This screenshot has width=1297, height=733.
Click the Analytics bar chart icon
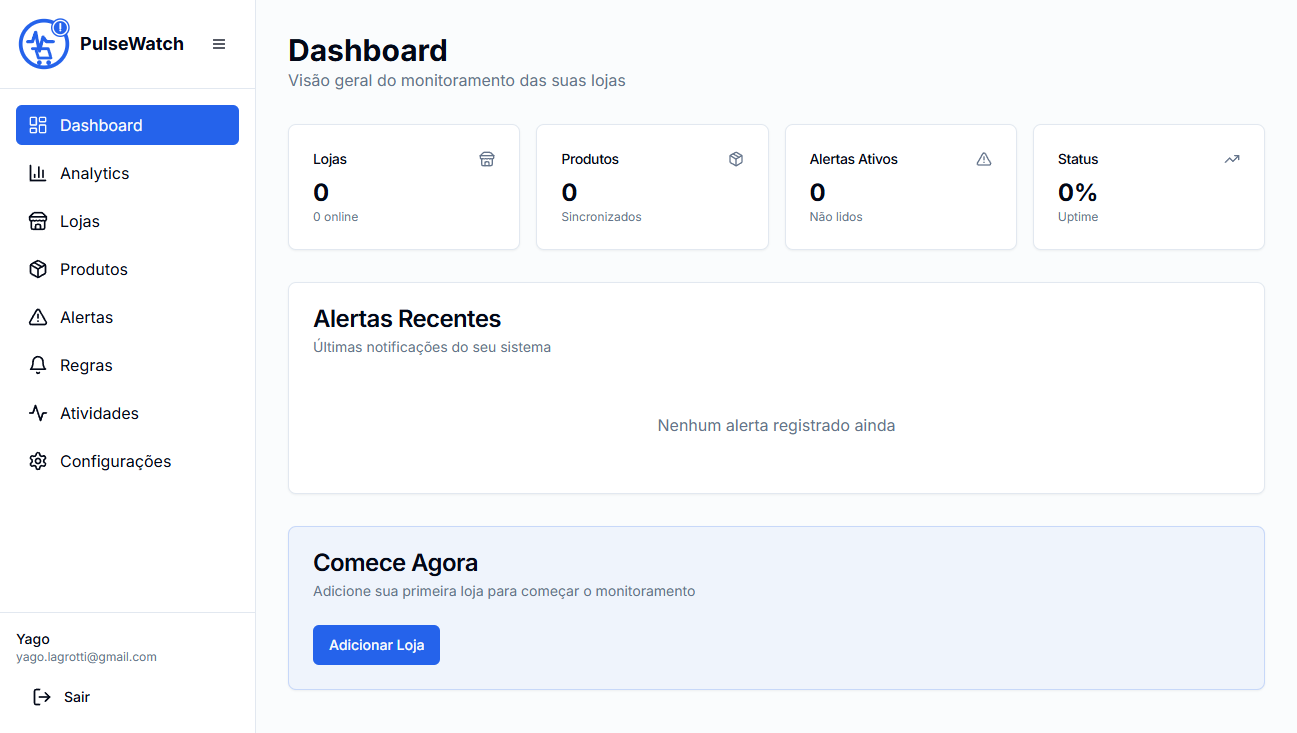[x=38, y=173]
